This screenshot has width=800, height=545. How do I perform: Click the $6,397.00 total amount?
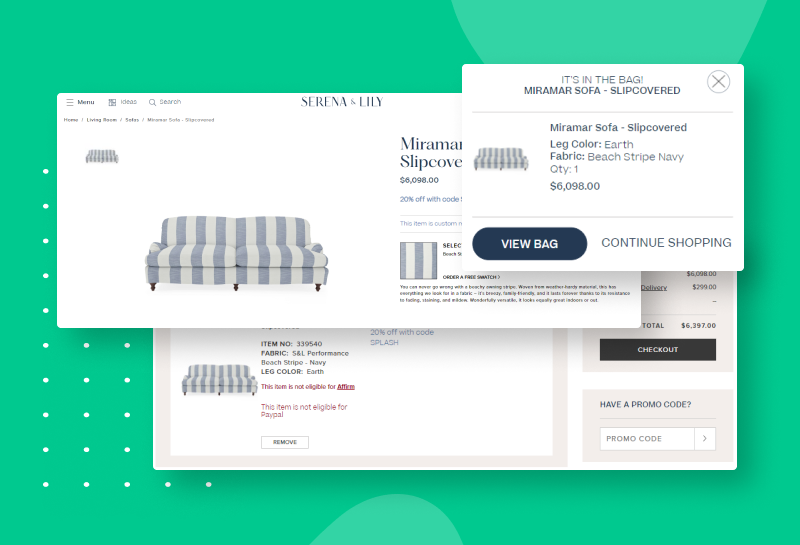click(x=698, y=326)
